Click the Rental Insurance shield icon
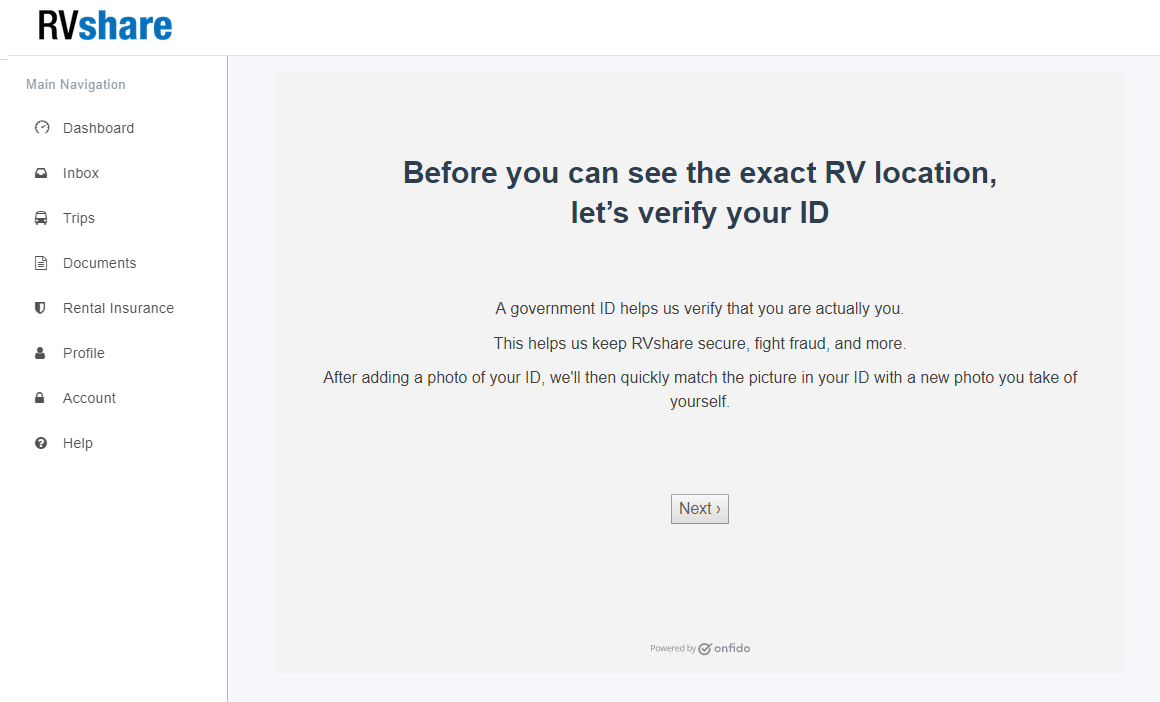This screenshot has height=702, width=1160. (41, 308)
